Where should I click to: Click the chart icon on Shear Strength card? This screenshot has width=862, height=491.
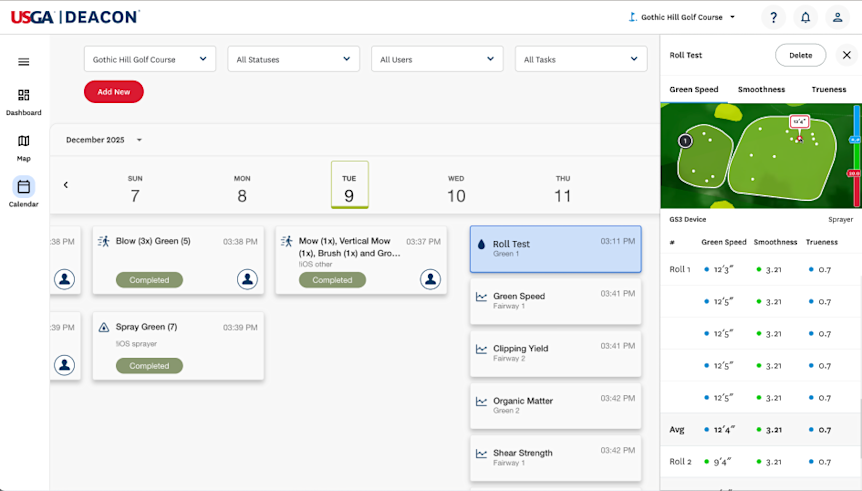pyautogui.click(x=482, y=454)
